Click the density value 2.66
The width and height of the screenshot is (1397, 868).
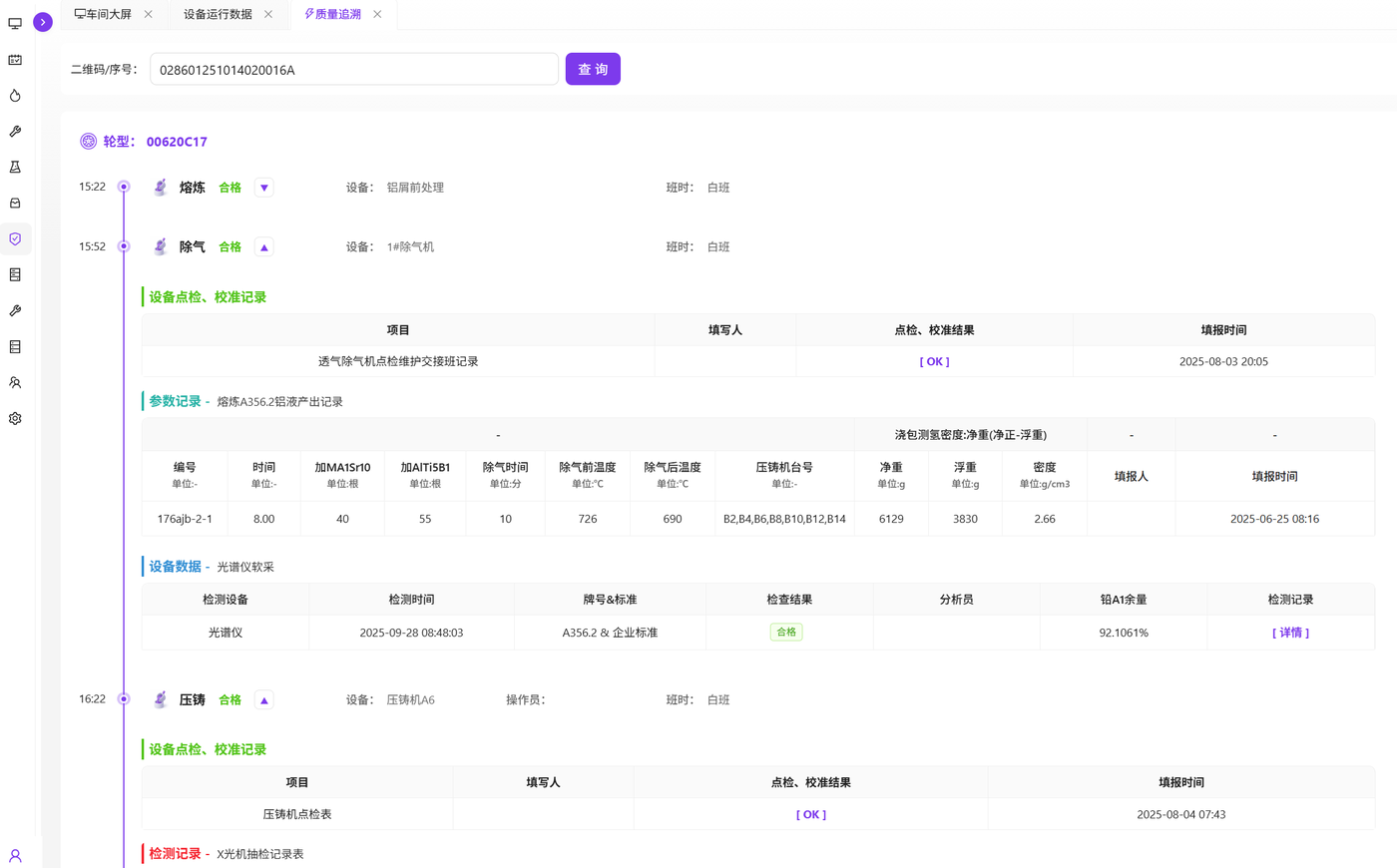click(x=1045, y=519)
